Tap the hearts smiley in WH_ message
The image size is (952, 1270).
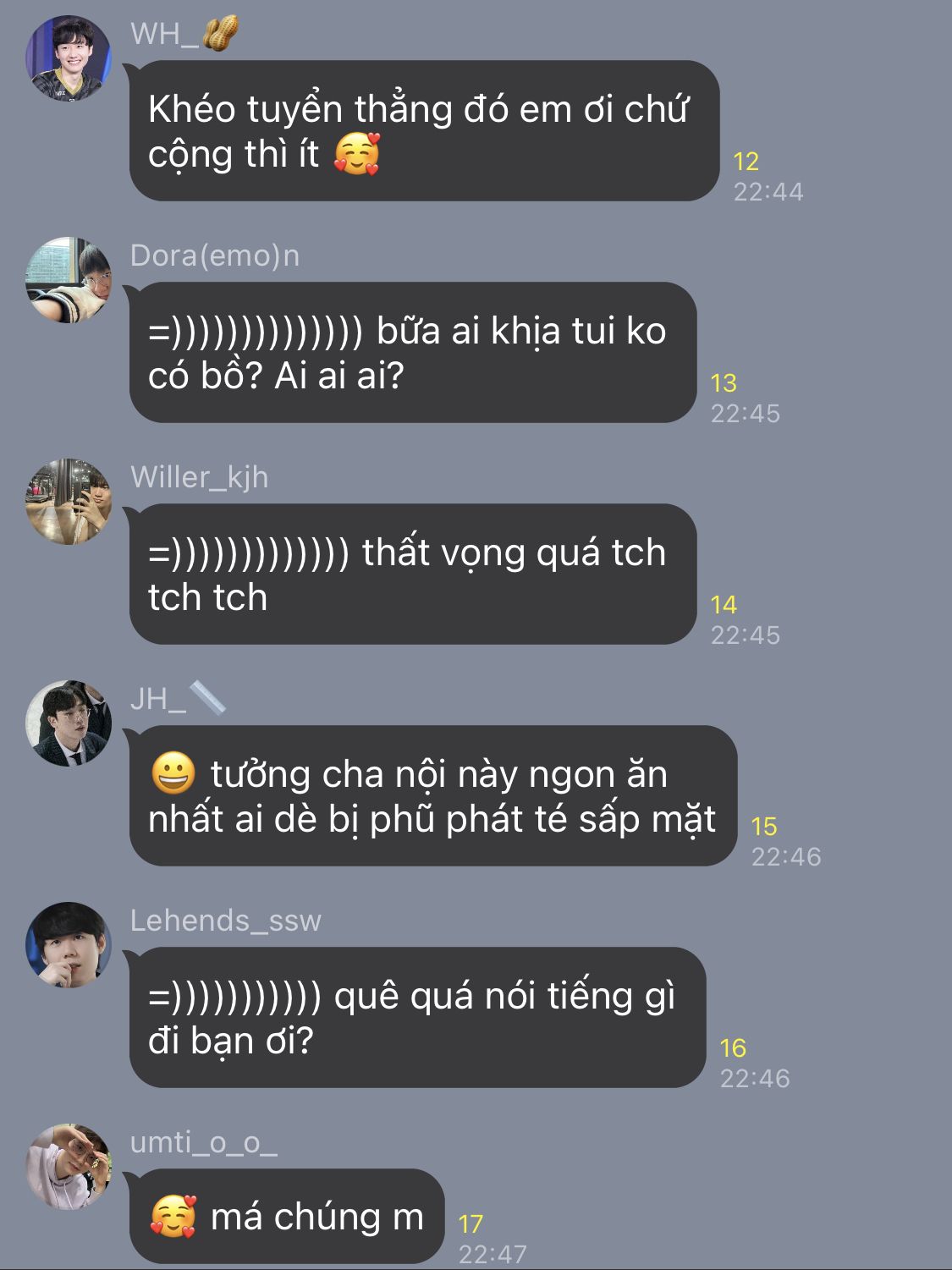point(357,154)
